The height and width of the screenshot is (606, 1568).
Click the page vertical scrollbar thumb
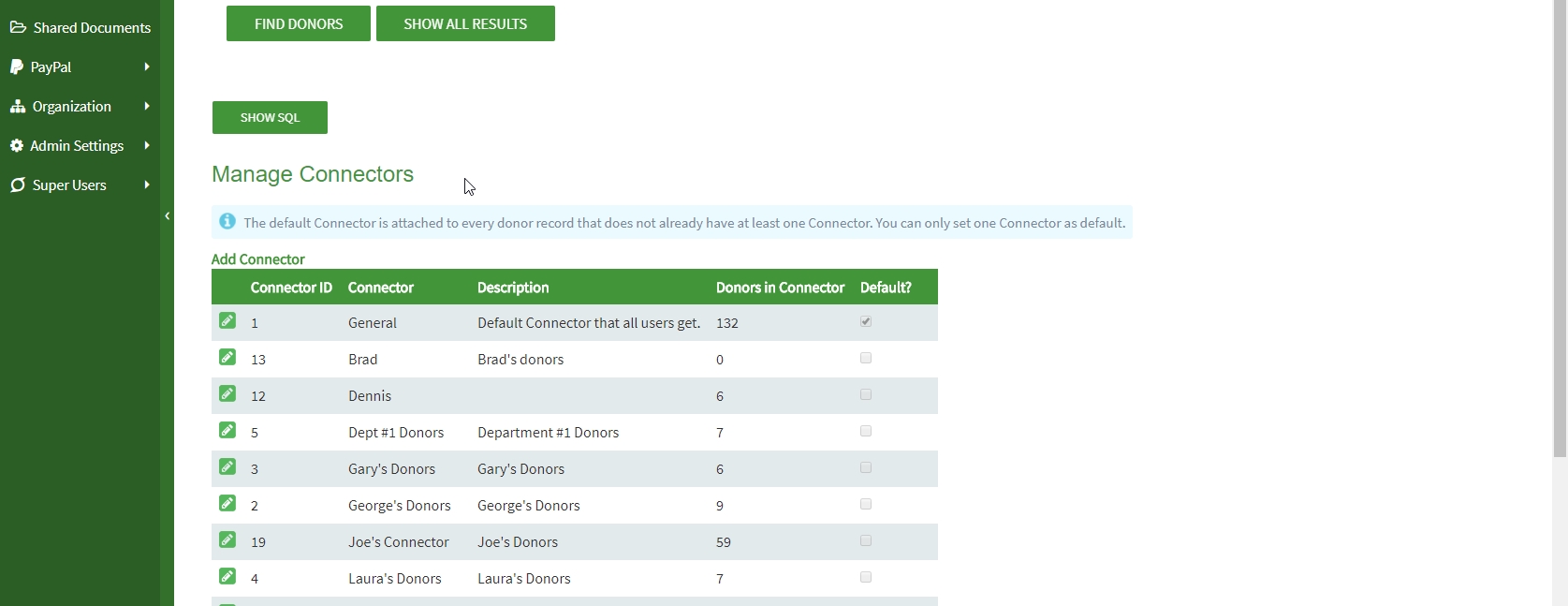[x=1560, y=229]
